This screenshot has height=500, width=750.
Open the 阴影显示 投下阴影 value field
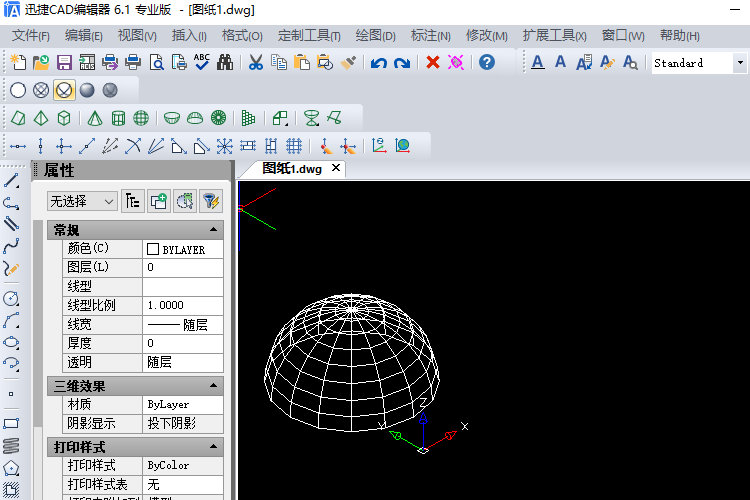click(x=183, y=423)
